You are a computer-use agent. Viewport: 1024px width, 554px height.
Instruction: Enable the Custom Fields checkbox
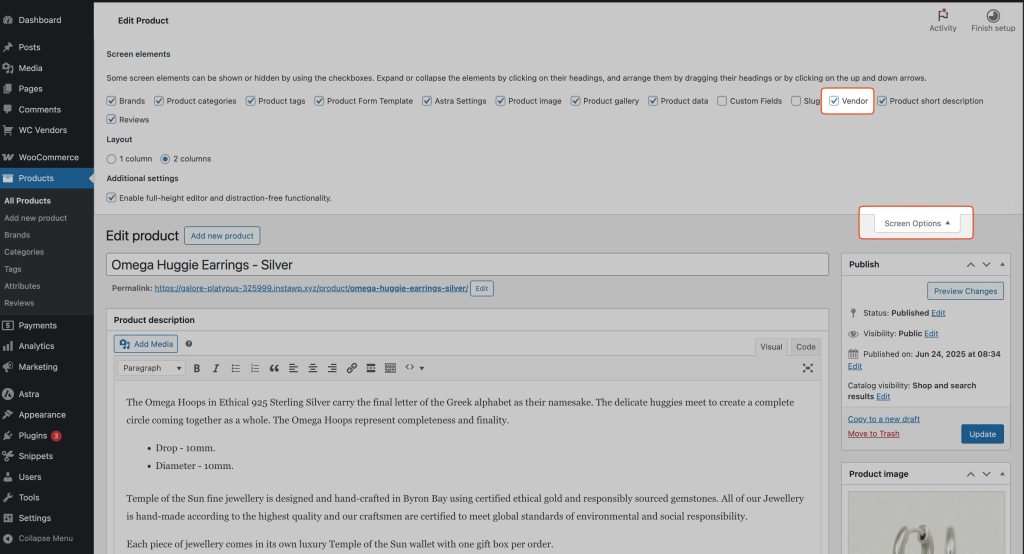pos(722,101)
